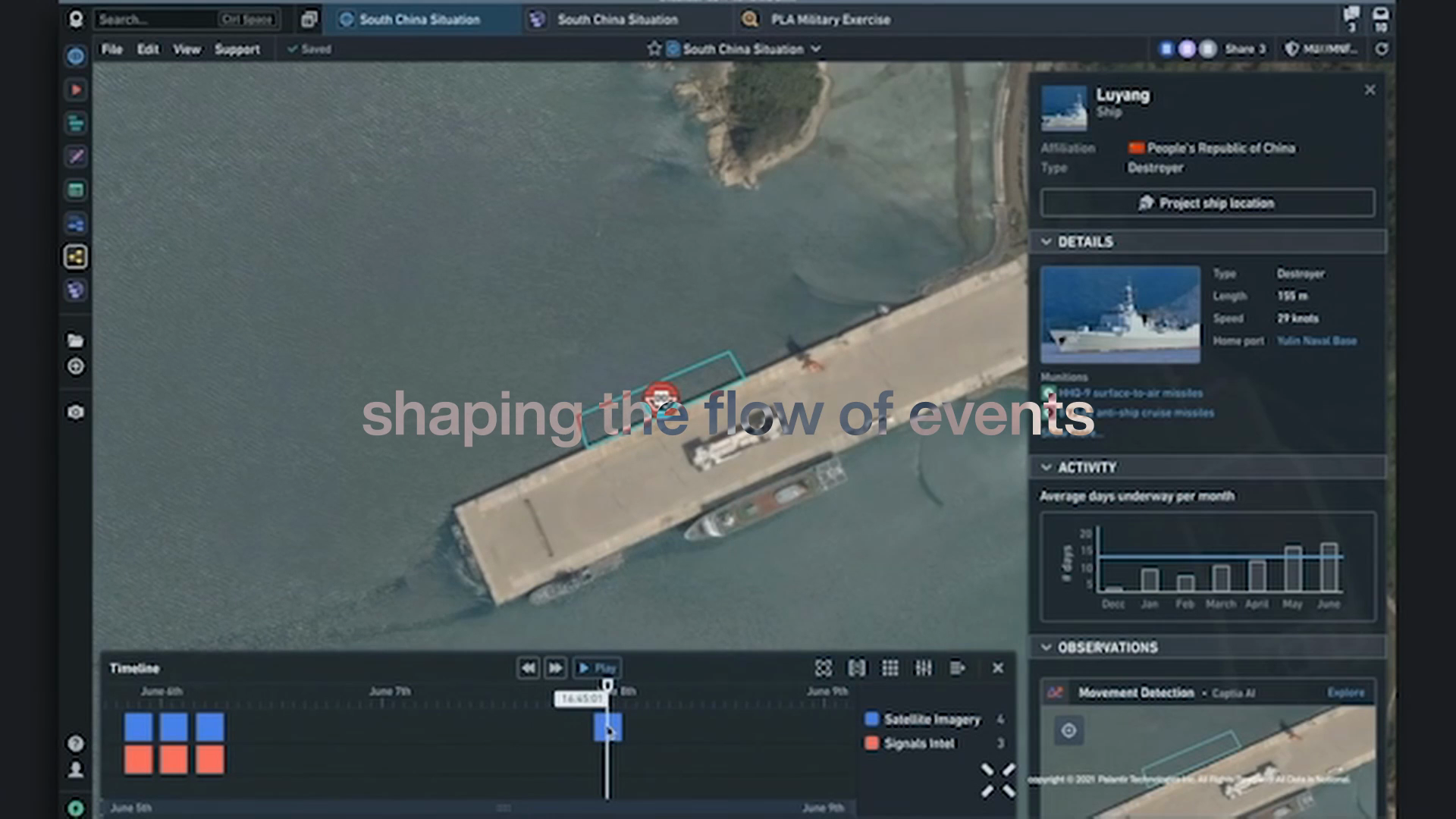Open the user profile icon in sidebar
1456x819 pixels.
coord(76,770)
